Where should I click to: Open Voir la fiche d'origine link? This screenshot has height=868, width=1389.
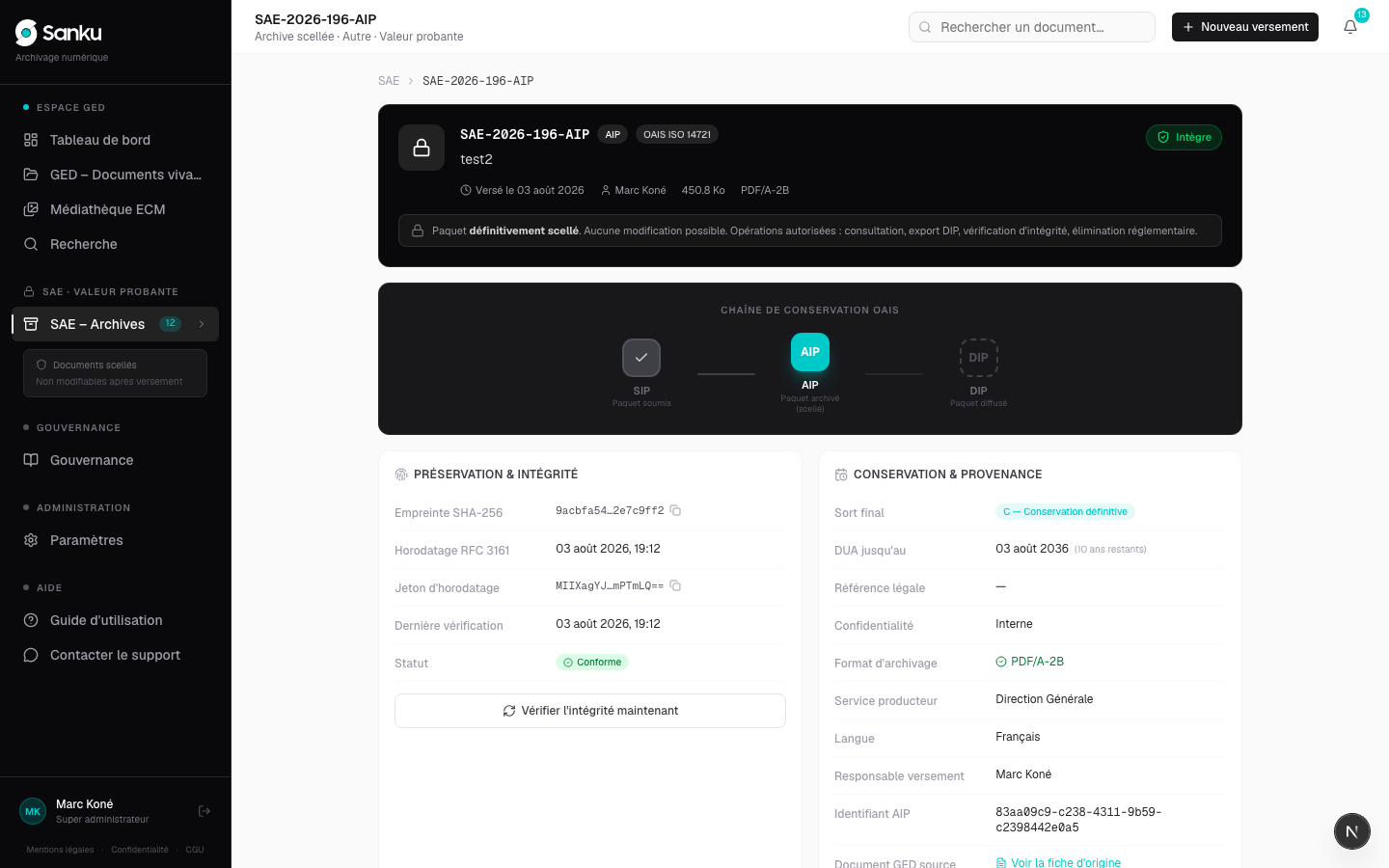tap(1058, 863)
